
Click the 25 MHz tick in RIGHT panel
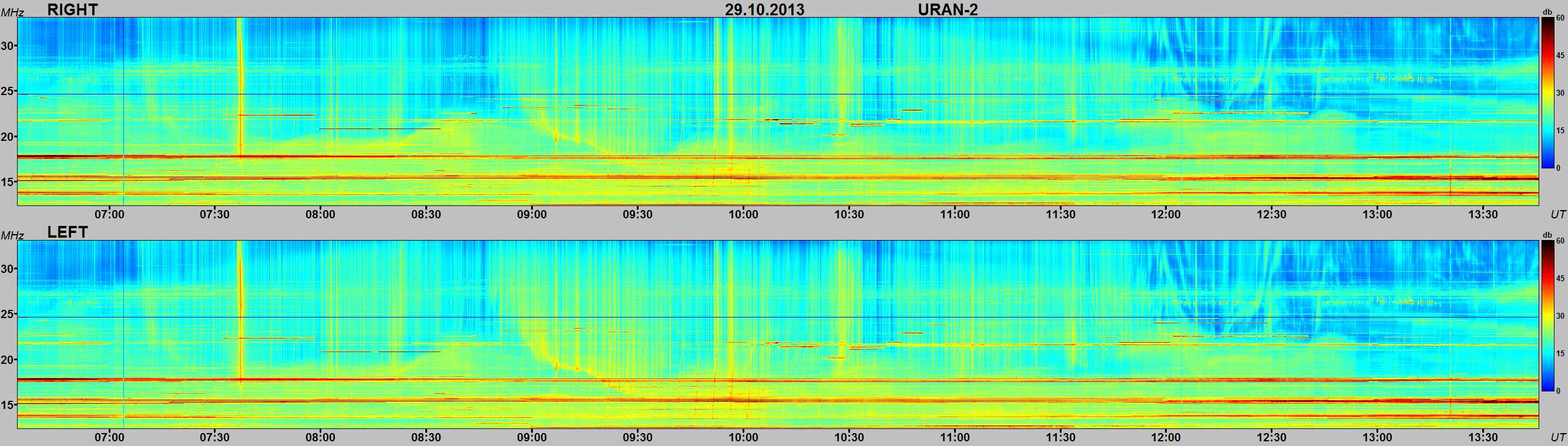point(8,91)
